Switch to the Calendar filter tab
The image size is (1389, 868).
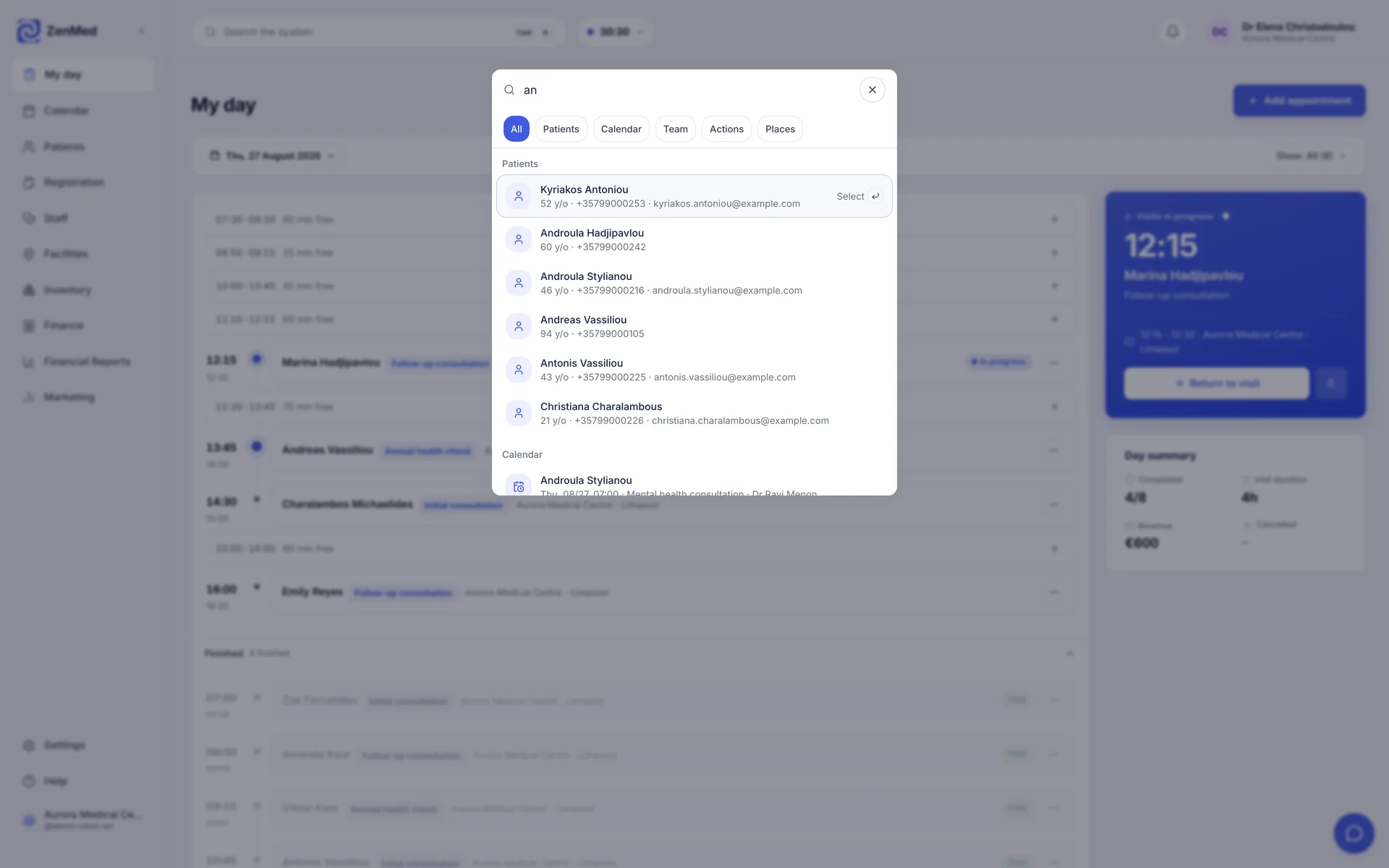pyautogui.click(x=621, y=129)
